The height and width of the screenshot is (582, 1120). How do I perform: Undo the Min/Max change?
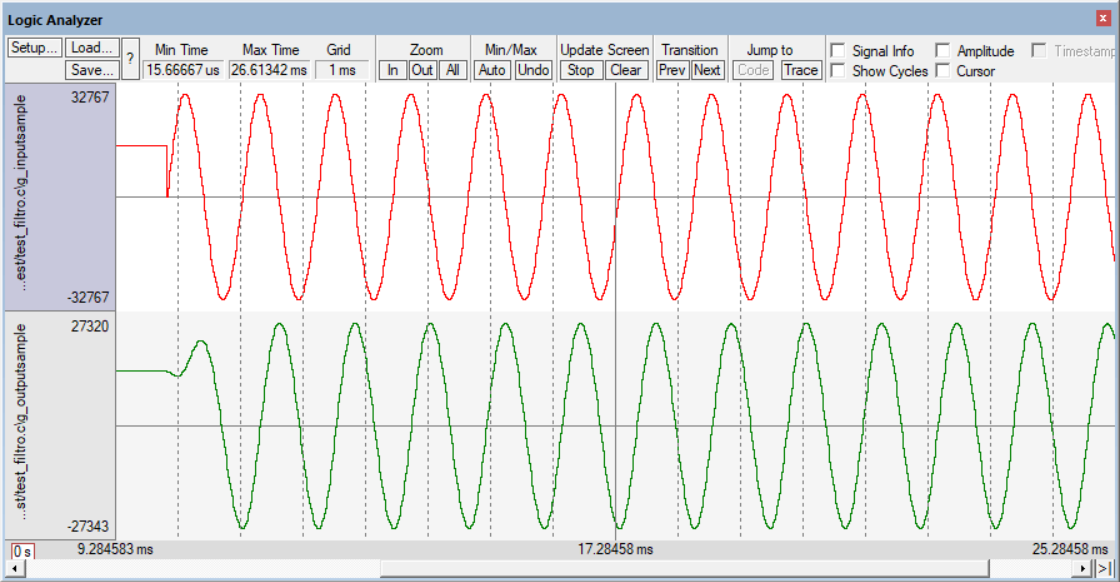point(533,70)
